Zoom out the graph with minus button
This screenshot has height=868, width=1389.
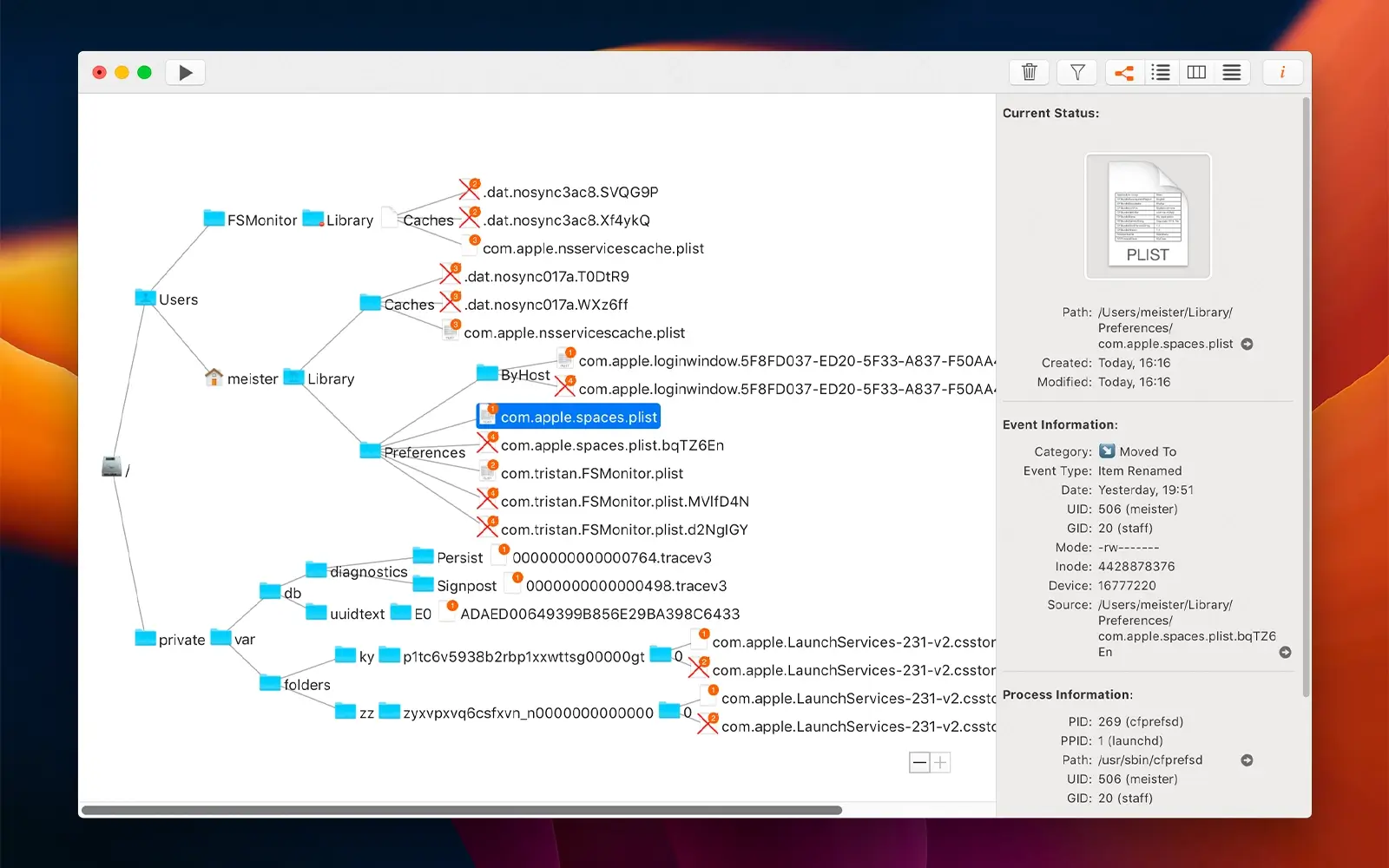(x=919, y=762)
